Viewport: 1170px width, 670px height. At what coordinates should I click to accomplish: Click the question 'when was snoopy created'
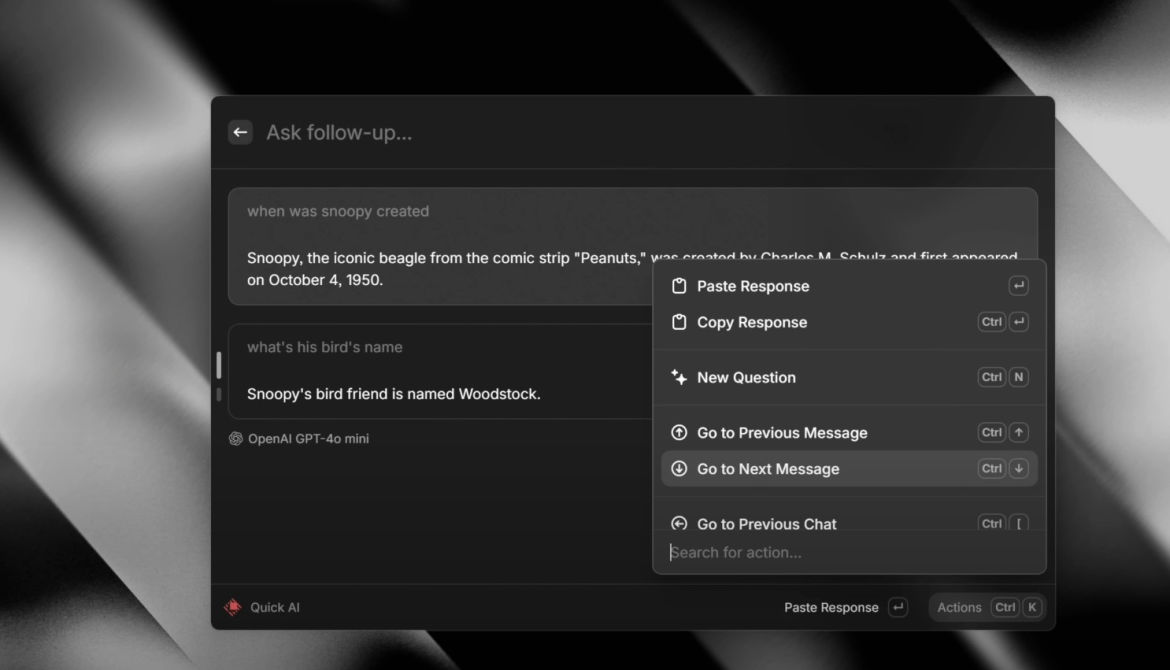338,211
